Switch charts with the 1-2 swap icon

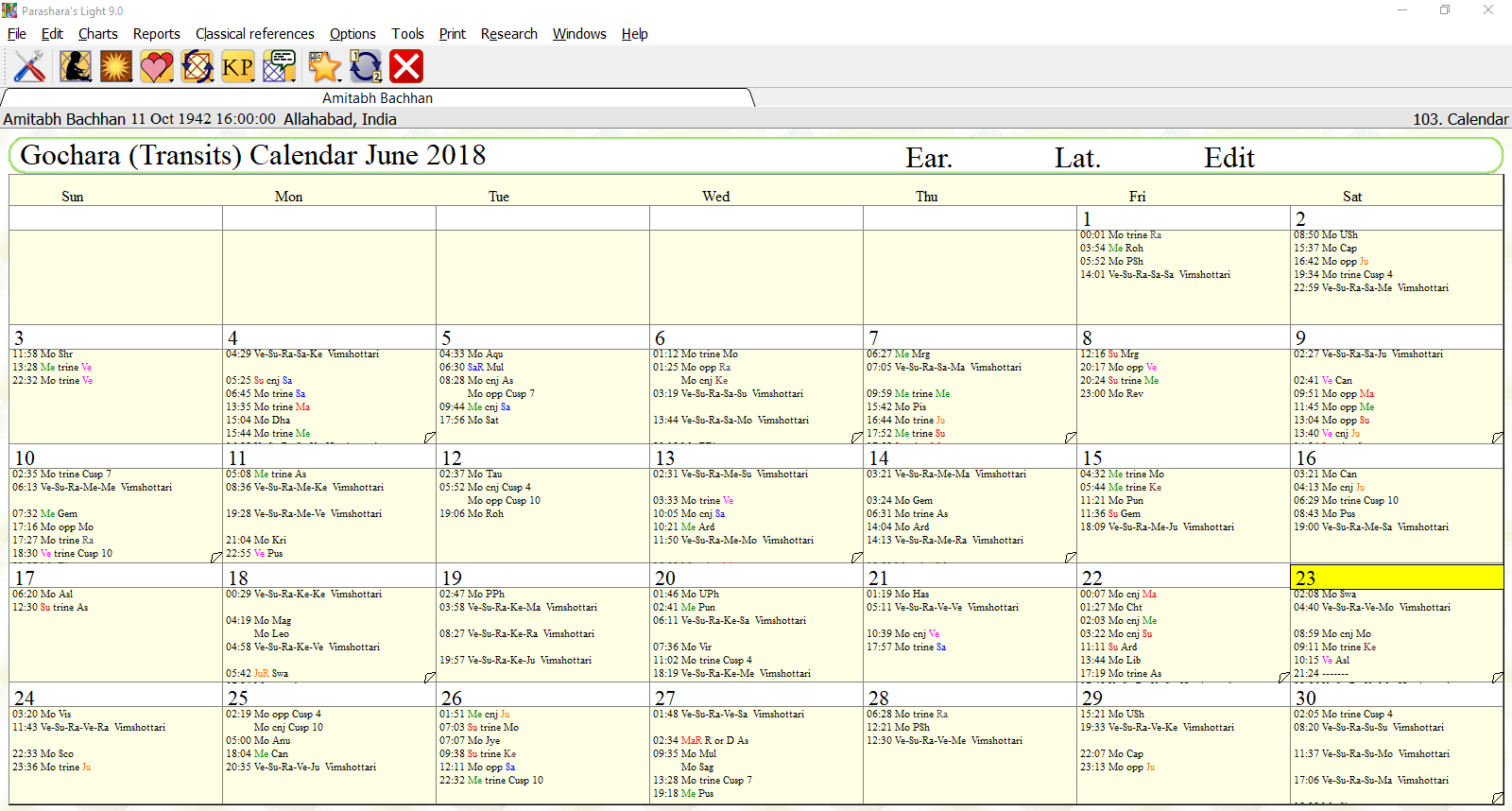366,66
